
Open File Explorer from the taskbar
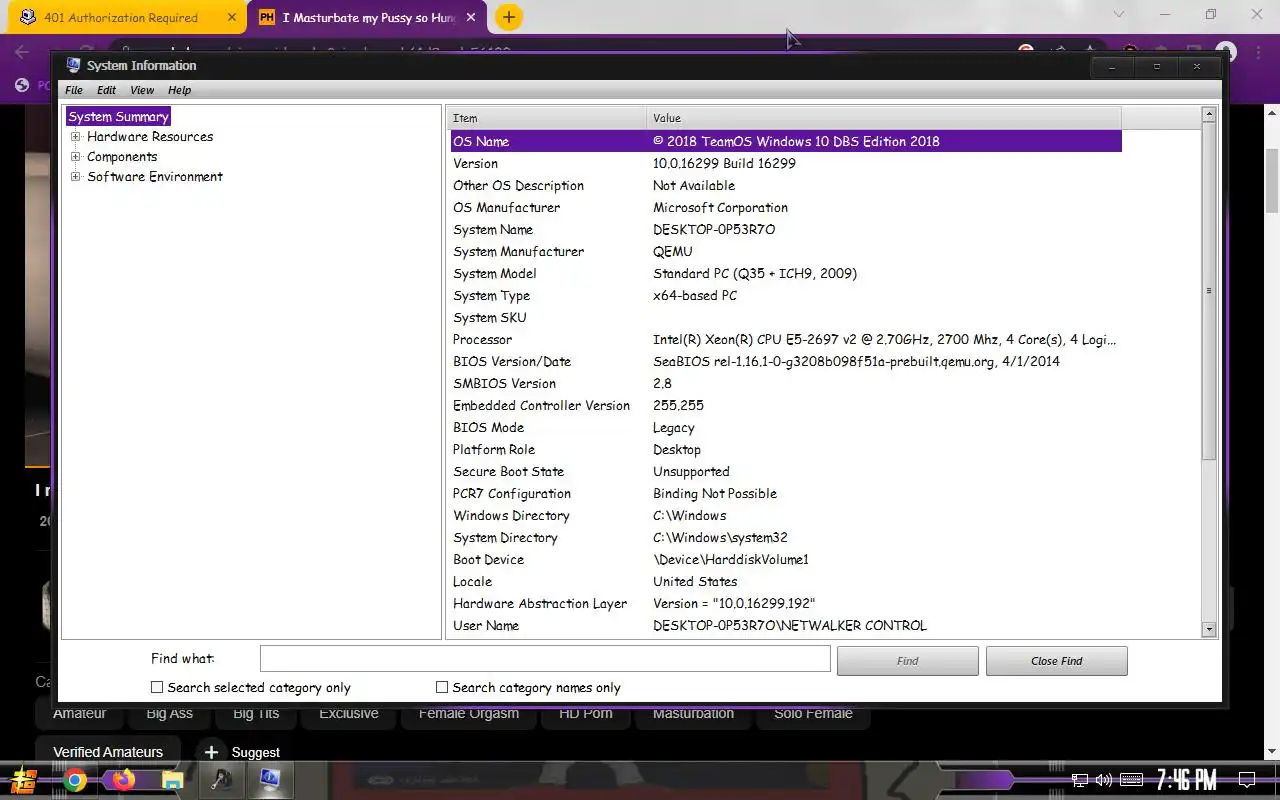(x=172, y=780)
